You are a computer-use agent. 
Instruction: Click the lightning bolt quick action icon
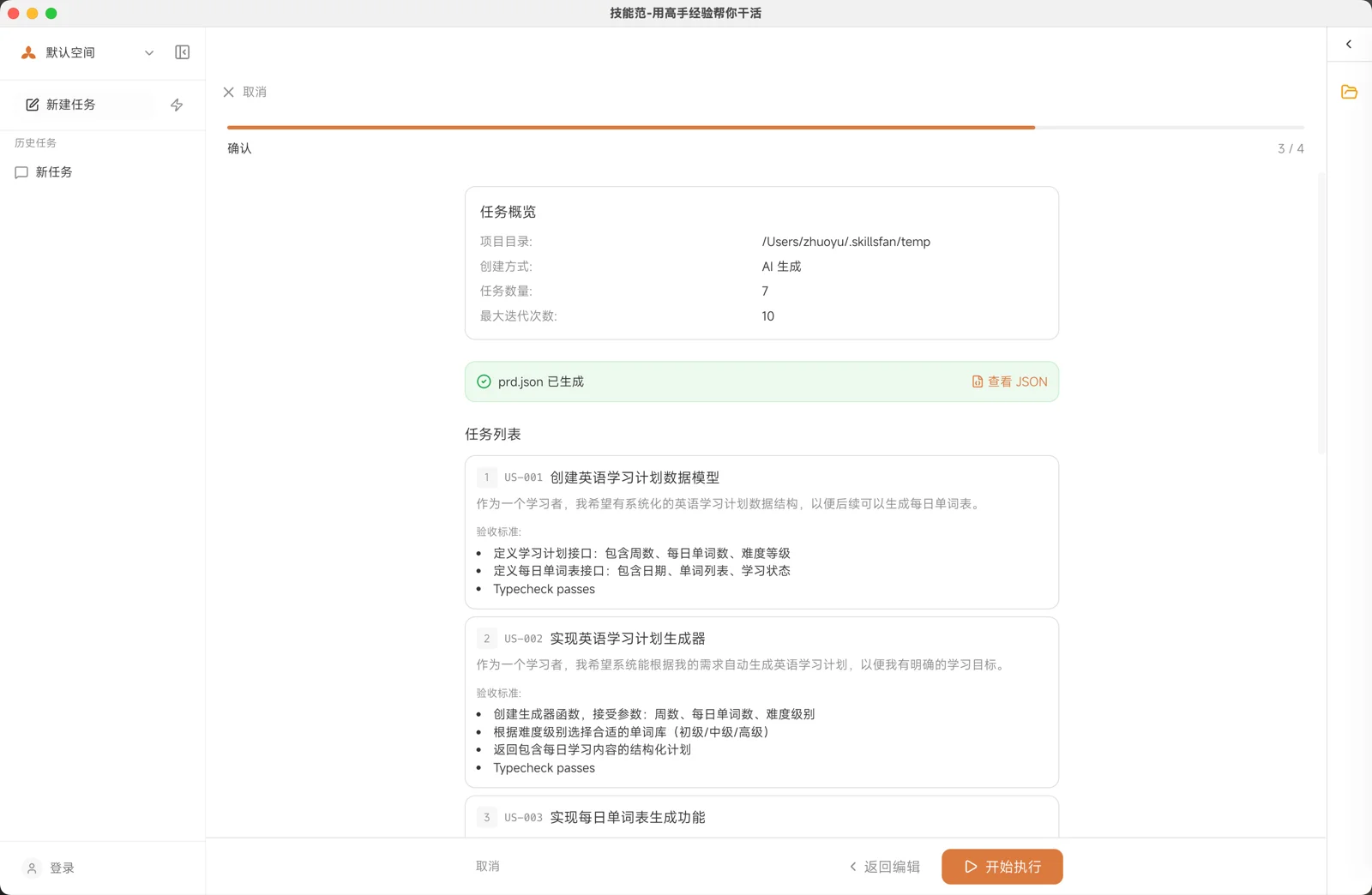pyautogui.click(x=177, y=105)
